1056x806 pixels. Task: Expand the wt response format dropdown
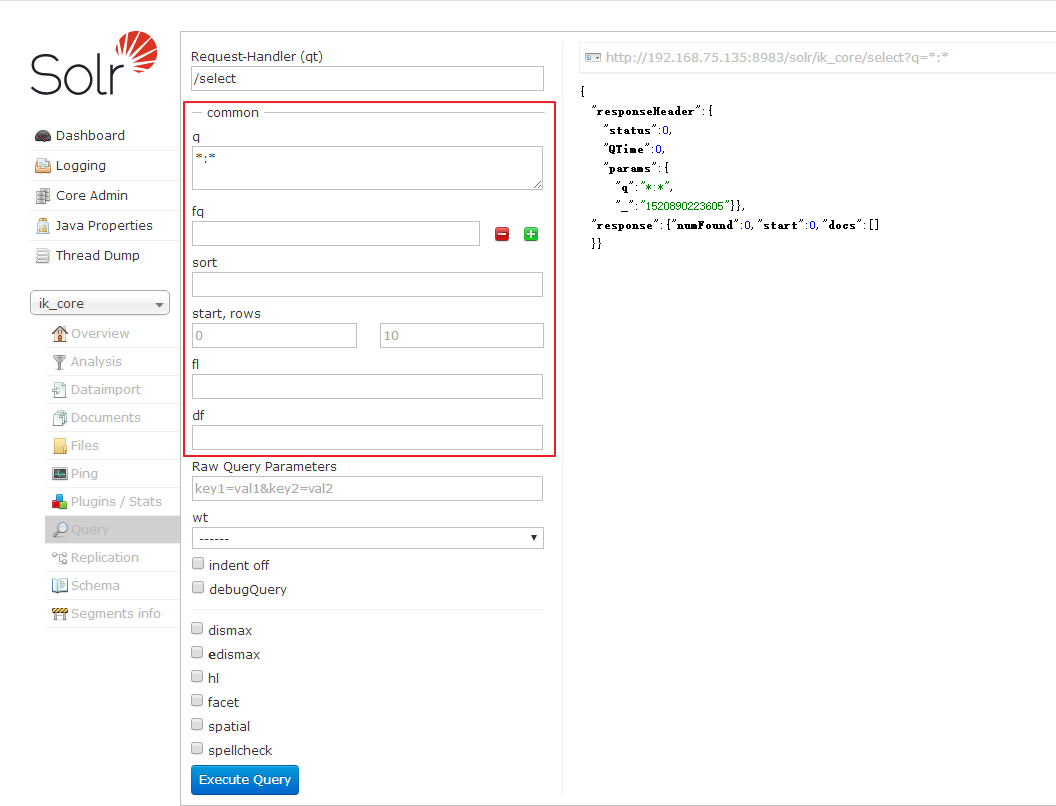click(367, 538)
